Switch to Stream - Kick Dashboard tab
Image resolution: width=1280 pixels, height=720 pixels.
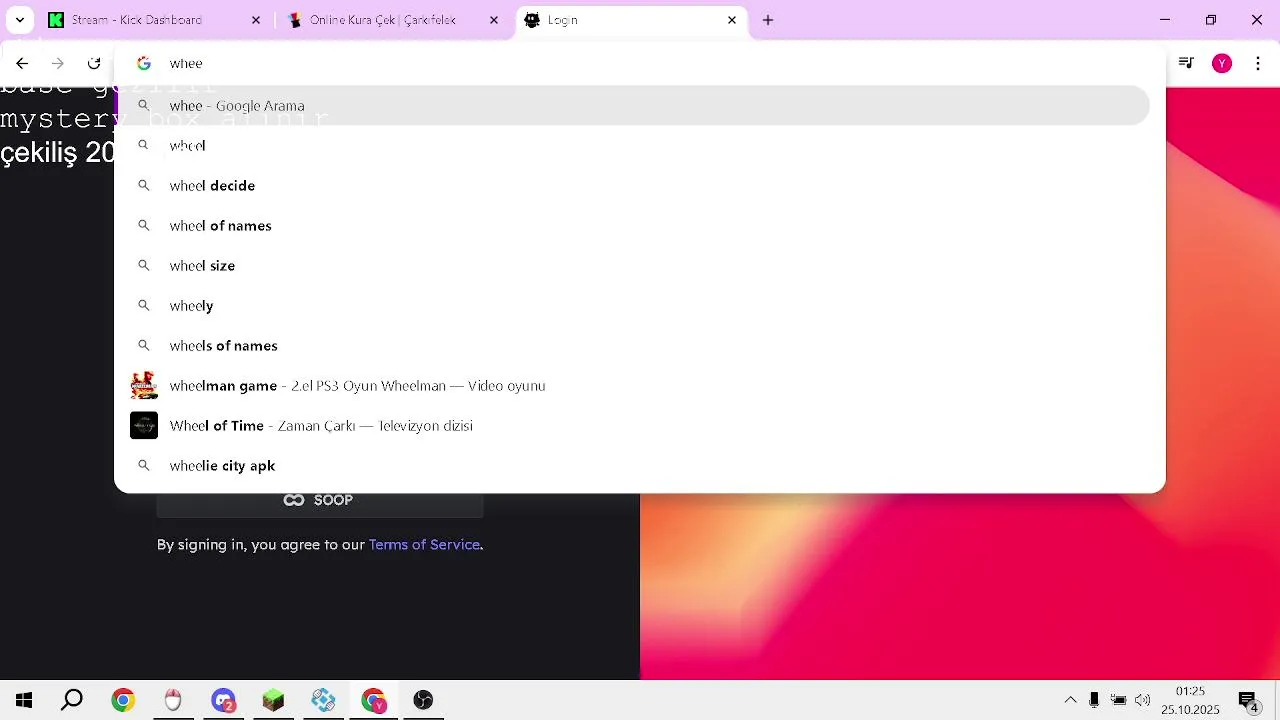point(155,20)
